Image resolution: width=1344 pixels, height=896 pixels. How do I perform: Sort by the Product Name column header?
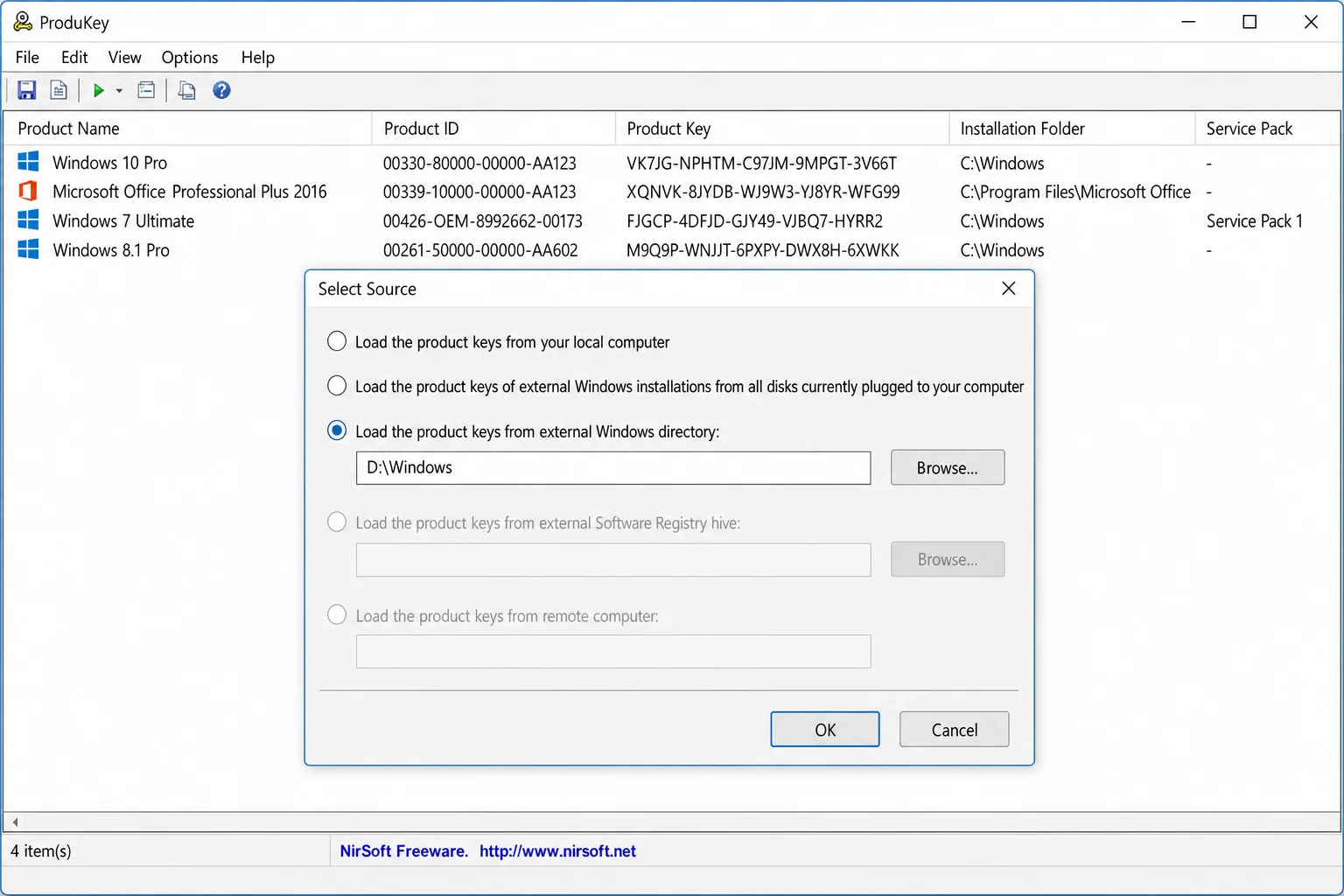[x=188, y=129]
